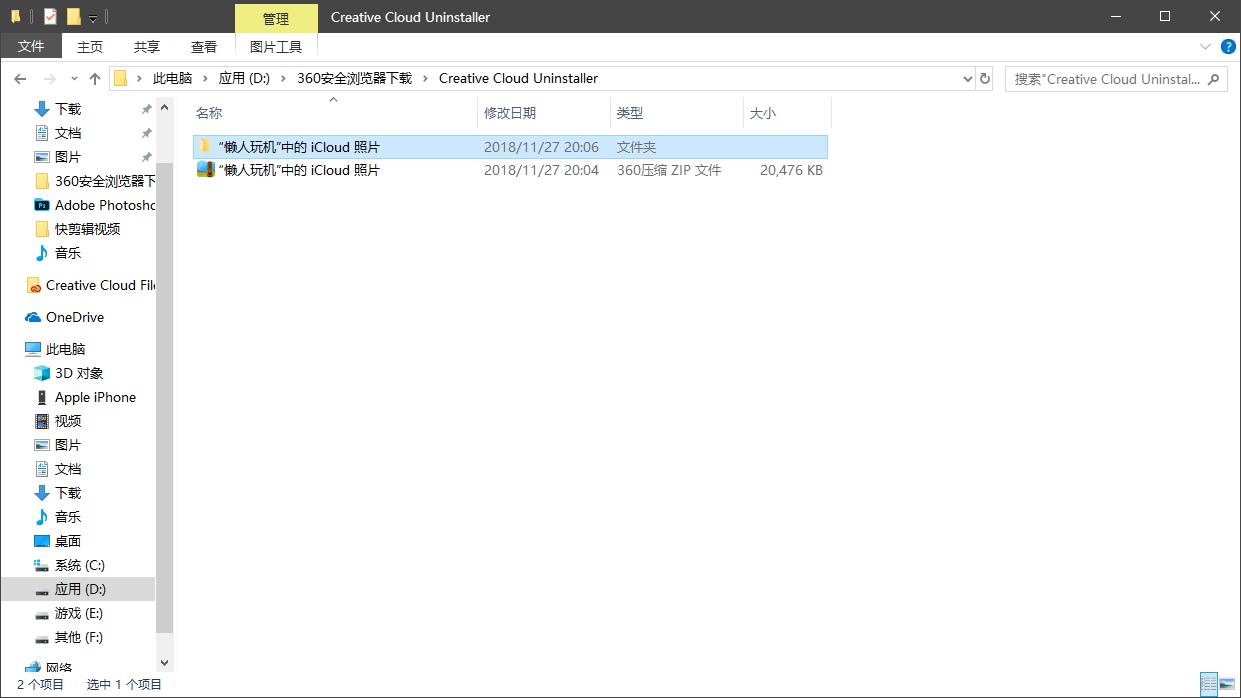Go forward using the forward arrow
This screenshot has height=698, width=1241.
(50, 78)
